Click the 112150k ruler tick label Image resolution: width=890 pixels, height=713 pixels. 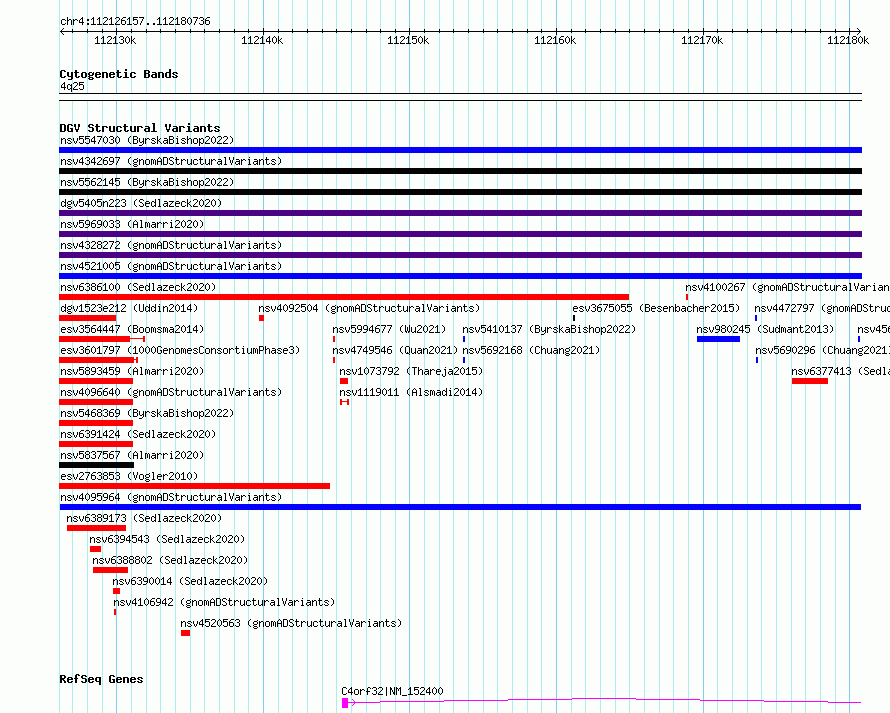(408, 40)
